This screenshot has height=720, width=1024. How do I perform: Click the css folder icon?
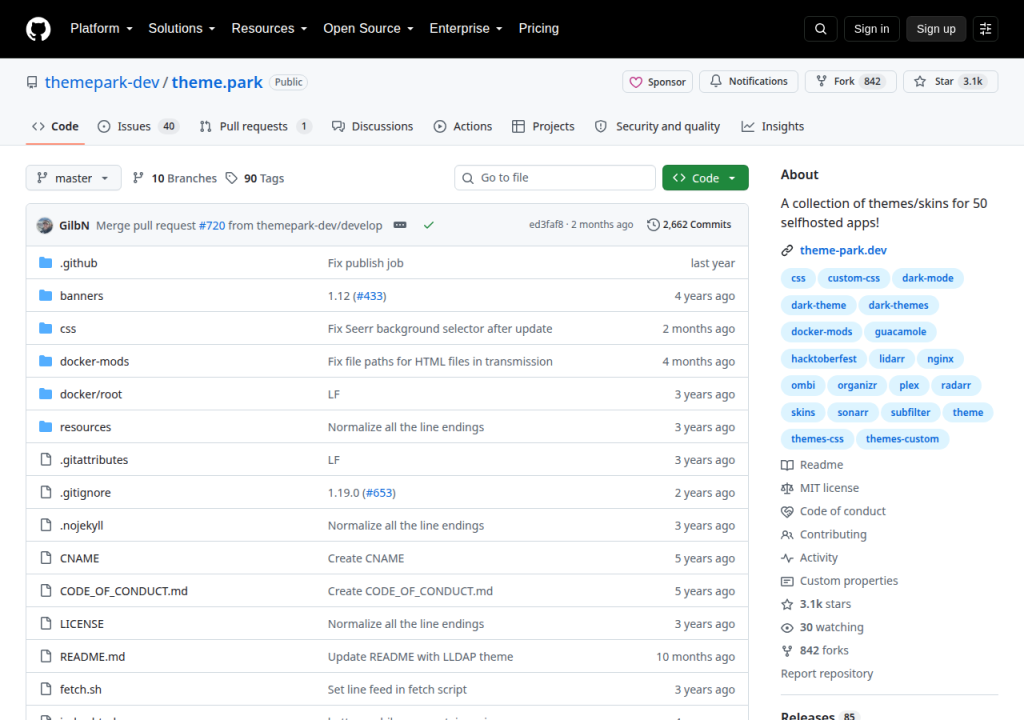(x=45, y=328)
